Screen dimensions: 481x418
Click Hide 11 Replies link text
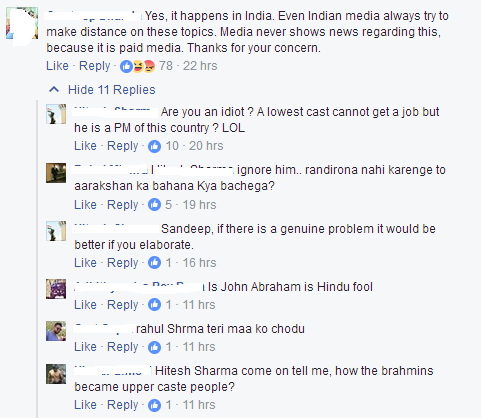[112, 90]
